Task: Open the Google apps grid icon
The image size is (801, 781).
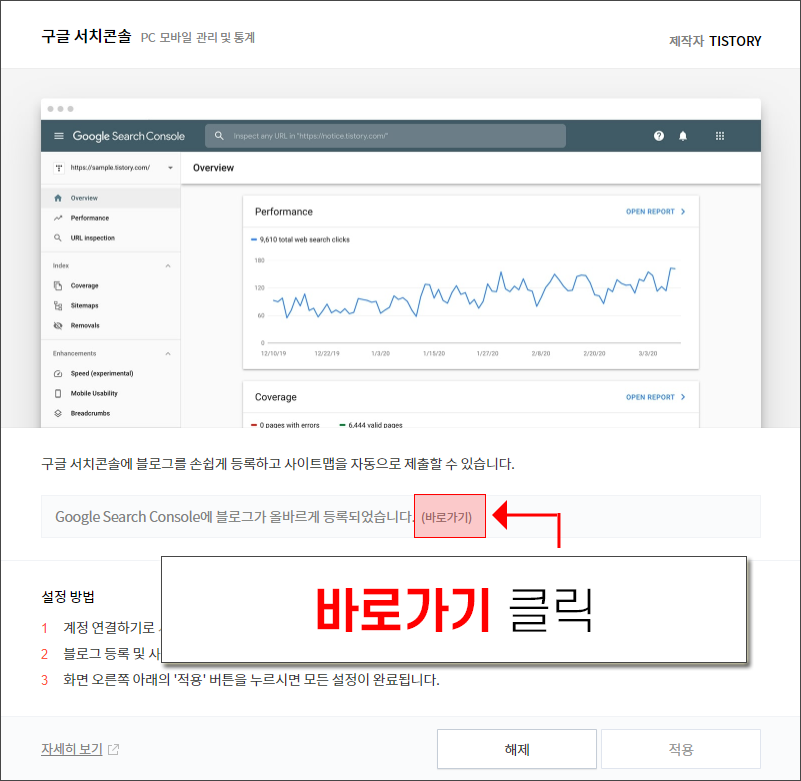Action: click(719, 136)
